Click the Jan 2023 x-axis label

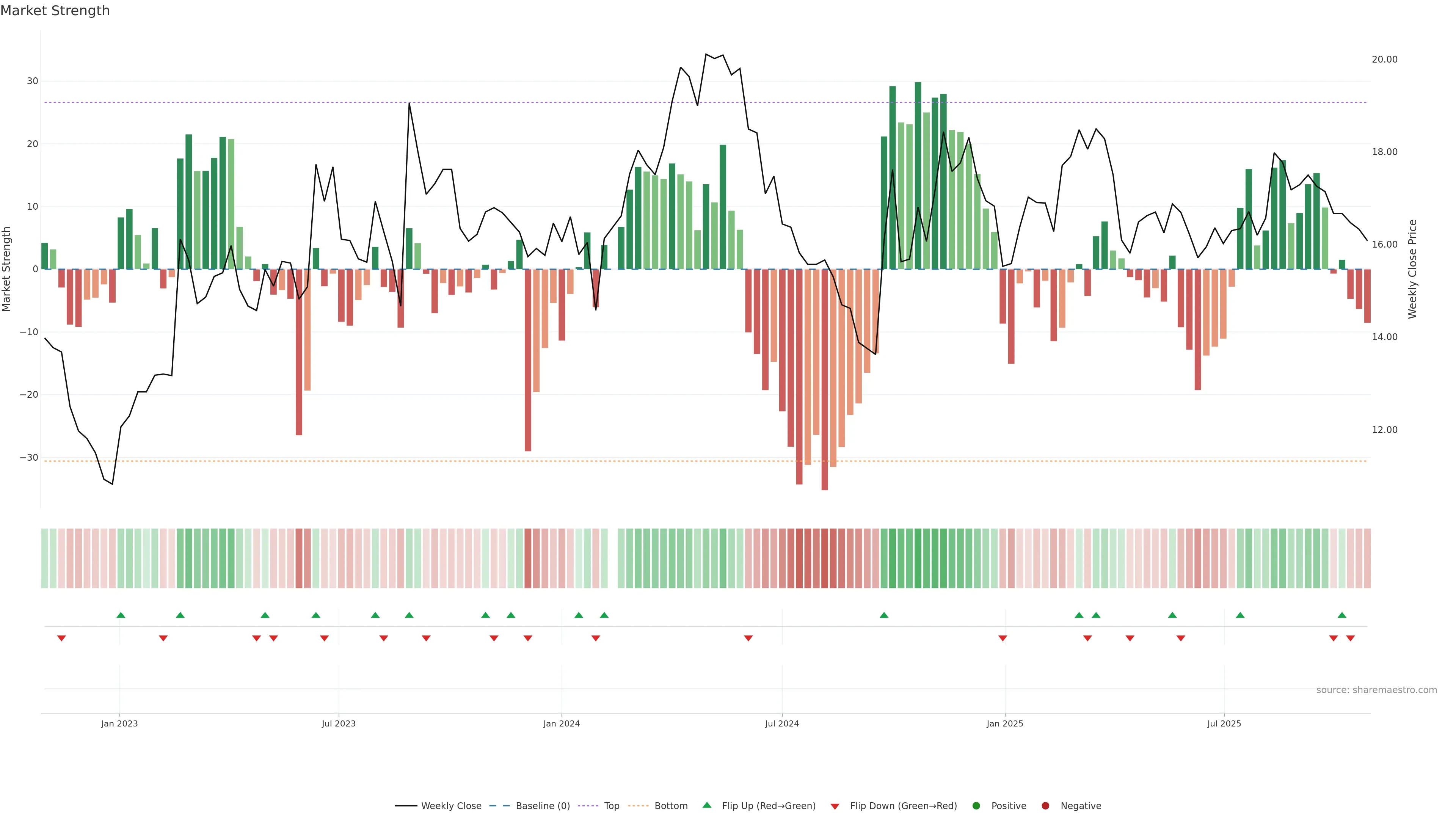(x=119, y=723)
